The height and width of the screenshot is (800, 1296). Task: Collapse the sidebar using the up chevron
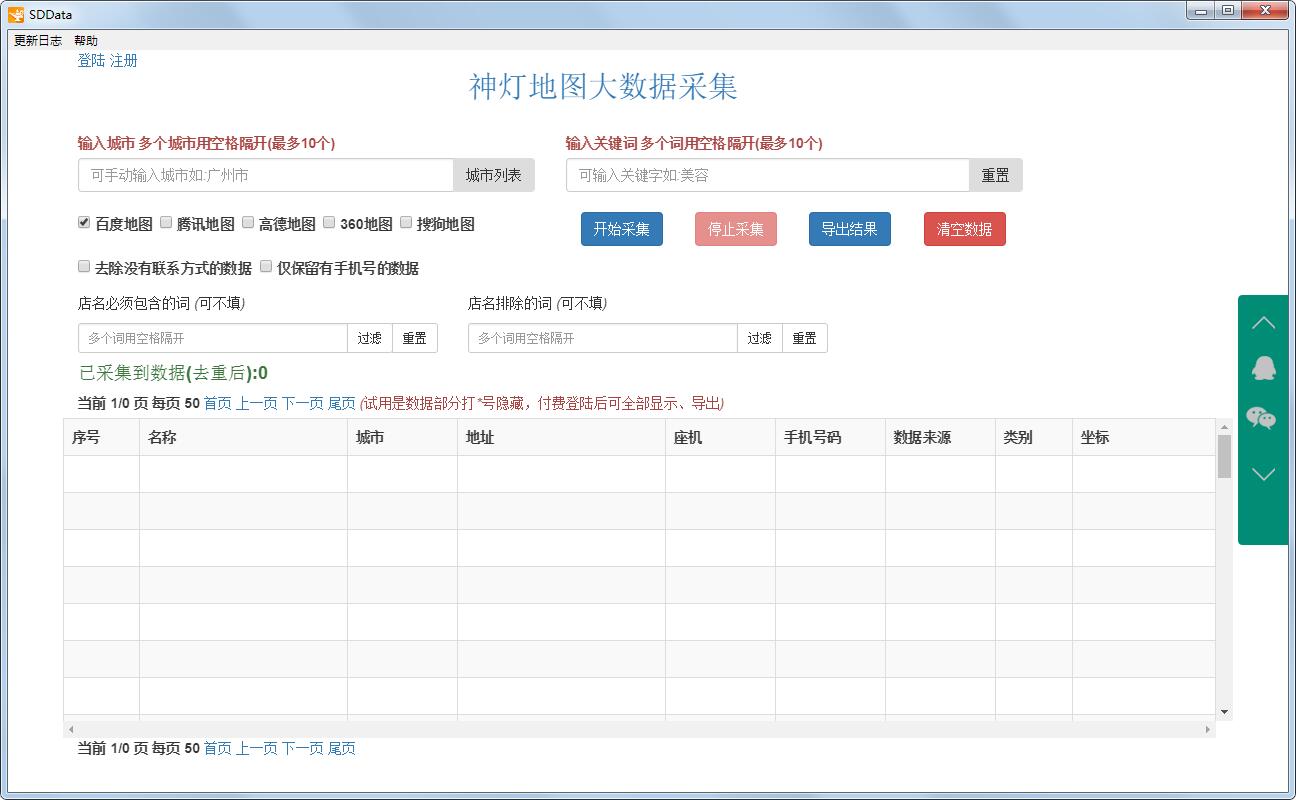[x=1263, y=320]
